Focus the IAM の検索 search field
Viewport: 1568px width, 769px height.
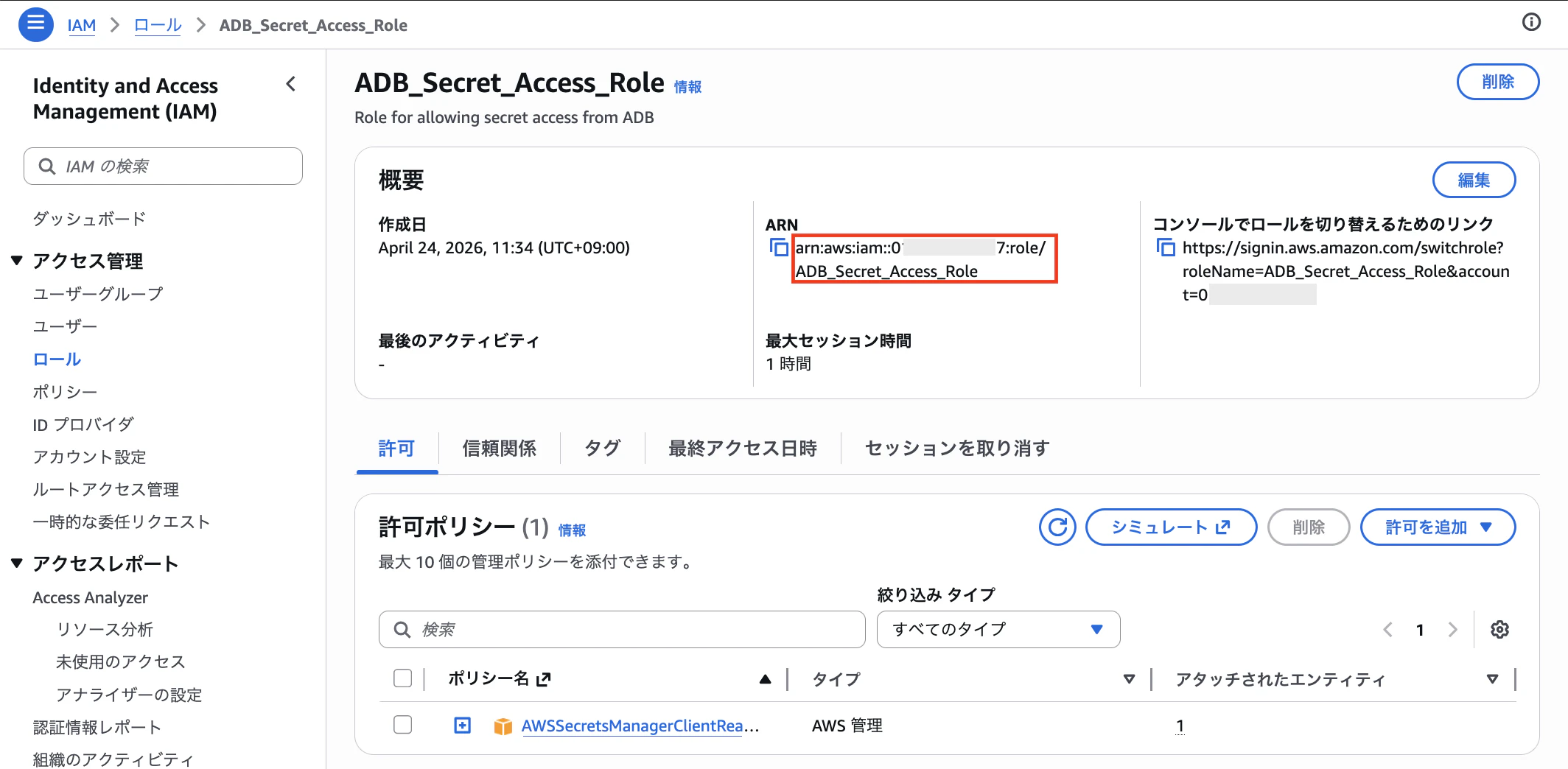coord(163,166)
